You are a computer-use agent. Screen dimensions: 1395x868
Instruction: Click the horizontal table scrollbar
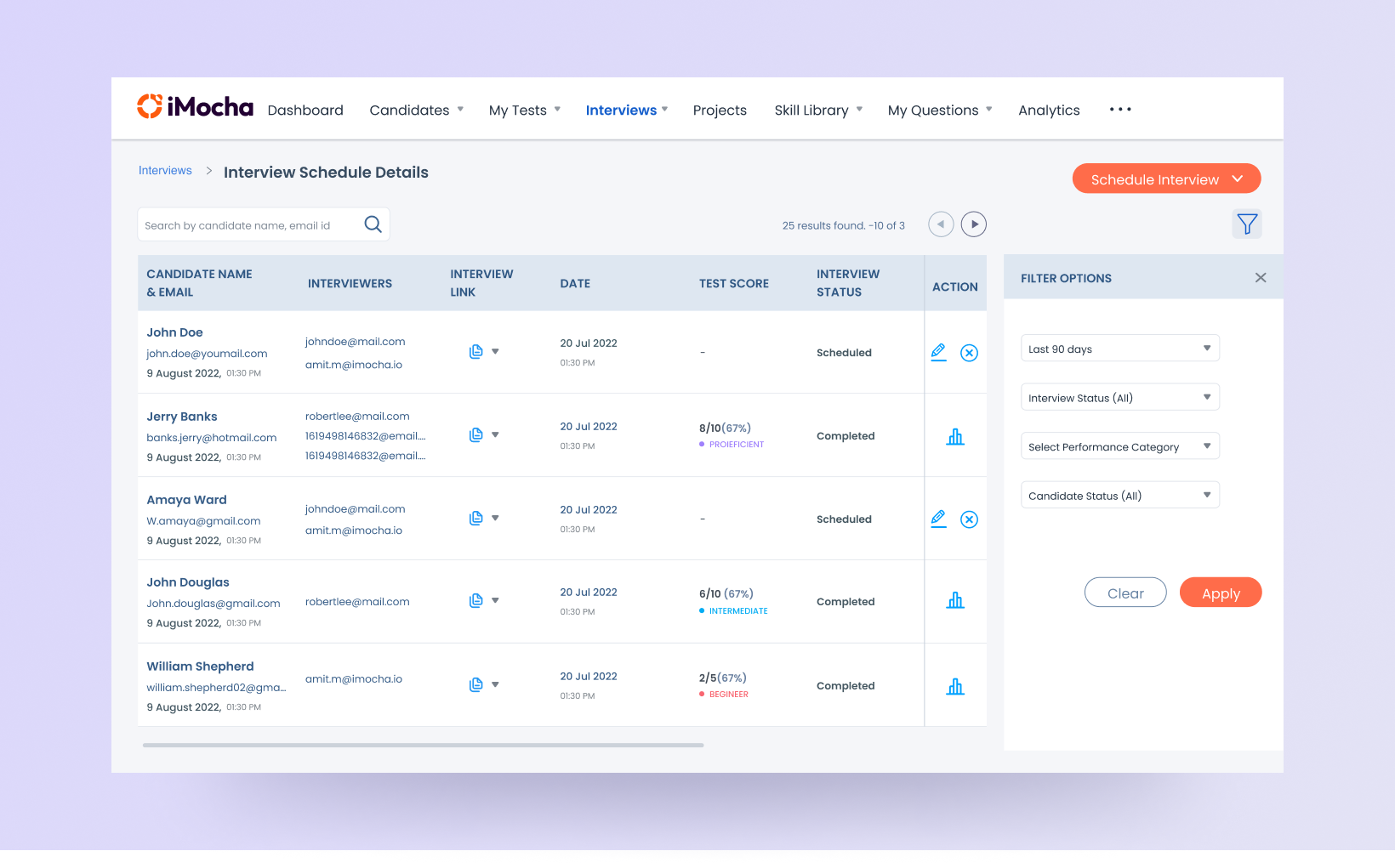click(x=423, y=745)
